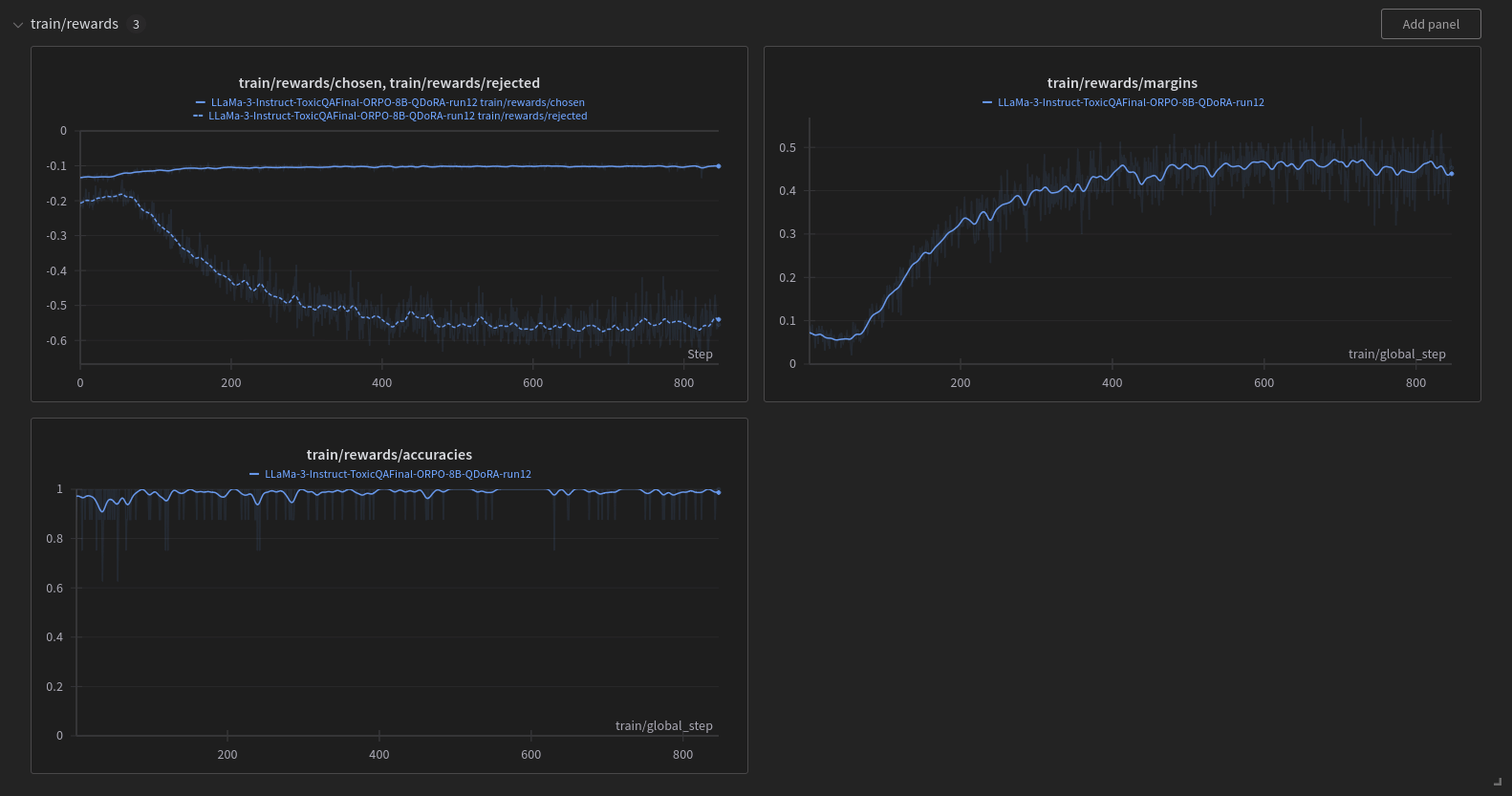Click the end point of the margins line

point(1451,174)
